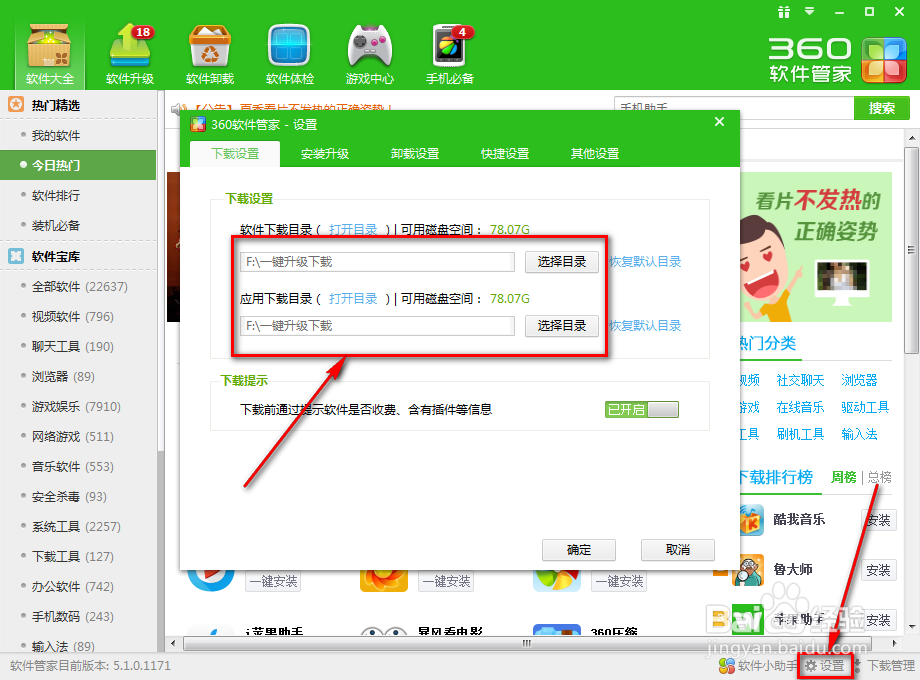Disable the 已开启 download prompt toggle

pos(641,409)
